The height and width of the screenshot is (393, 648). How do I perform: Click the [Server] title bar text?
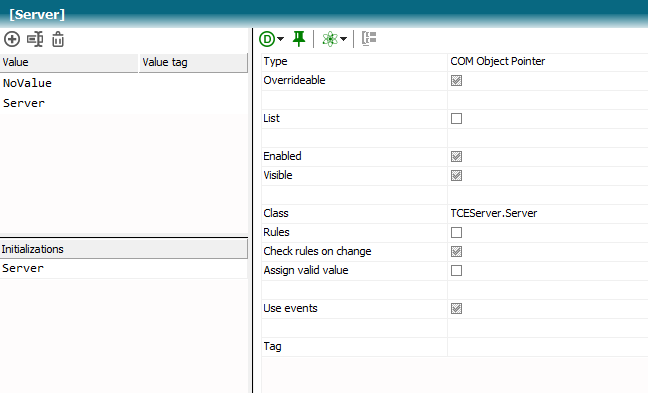pos(37,14)
